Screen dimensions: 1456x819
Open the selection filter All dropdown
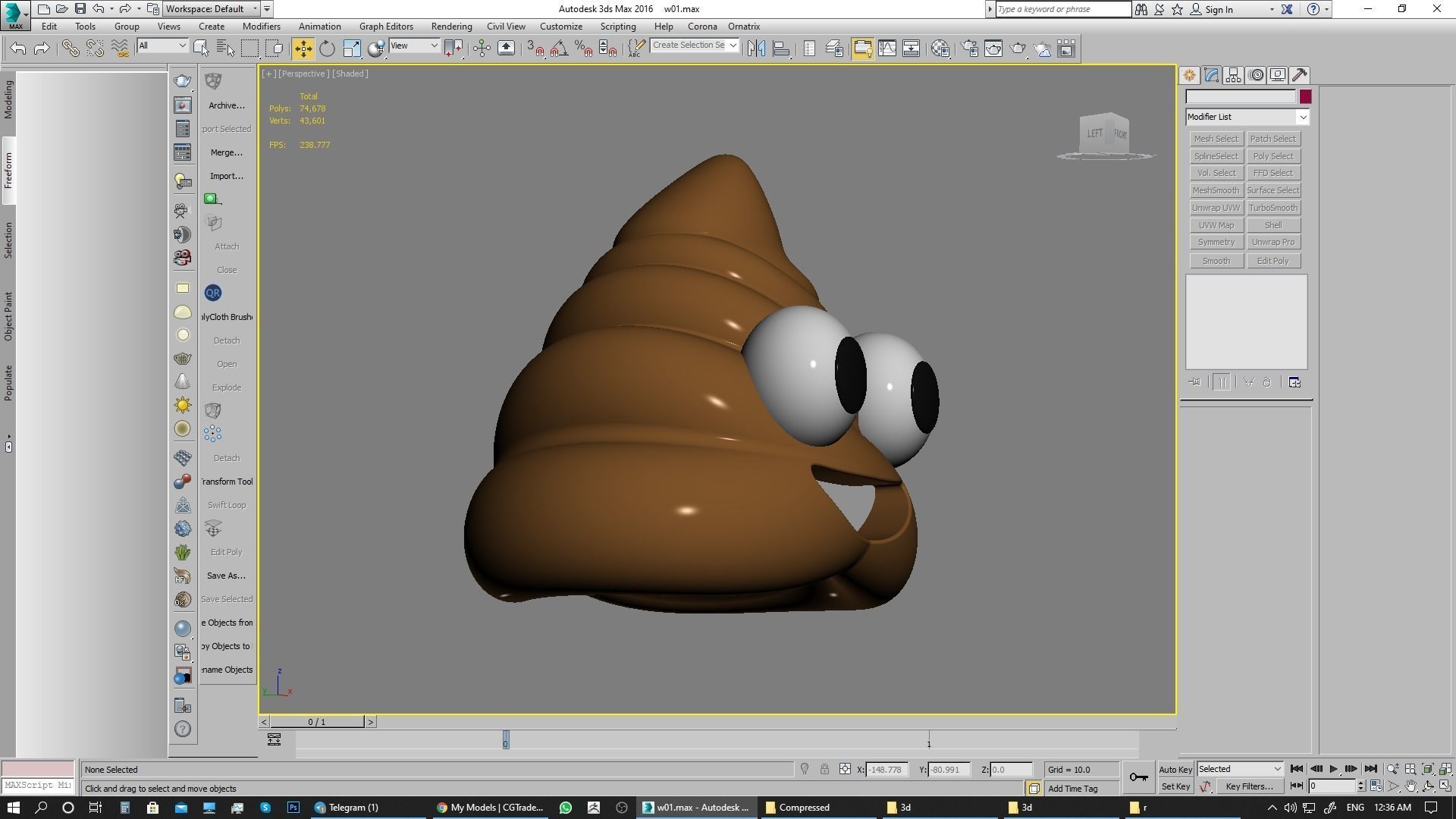[162, 46]
